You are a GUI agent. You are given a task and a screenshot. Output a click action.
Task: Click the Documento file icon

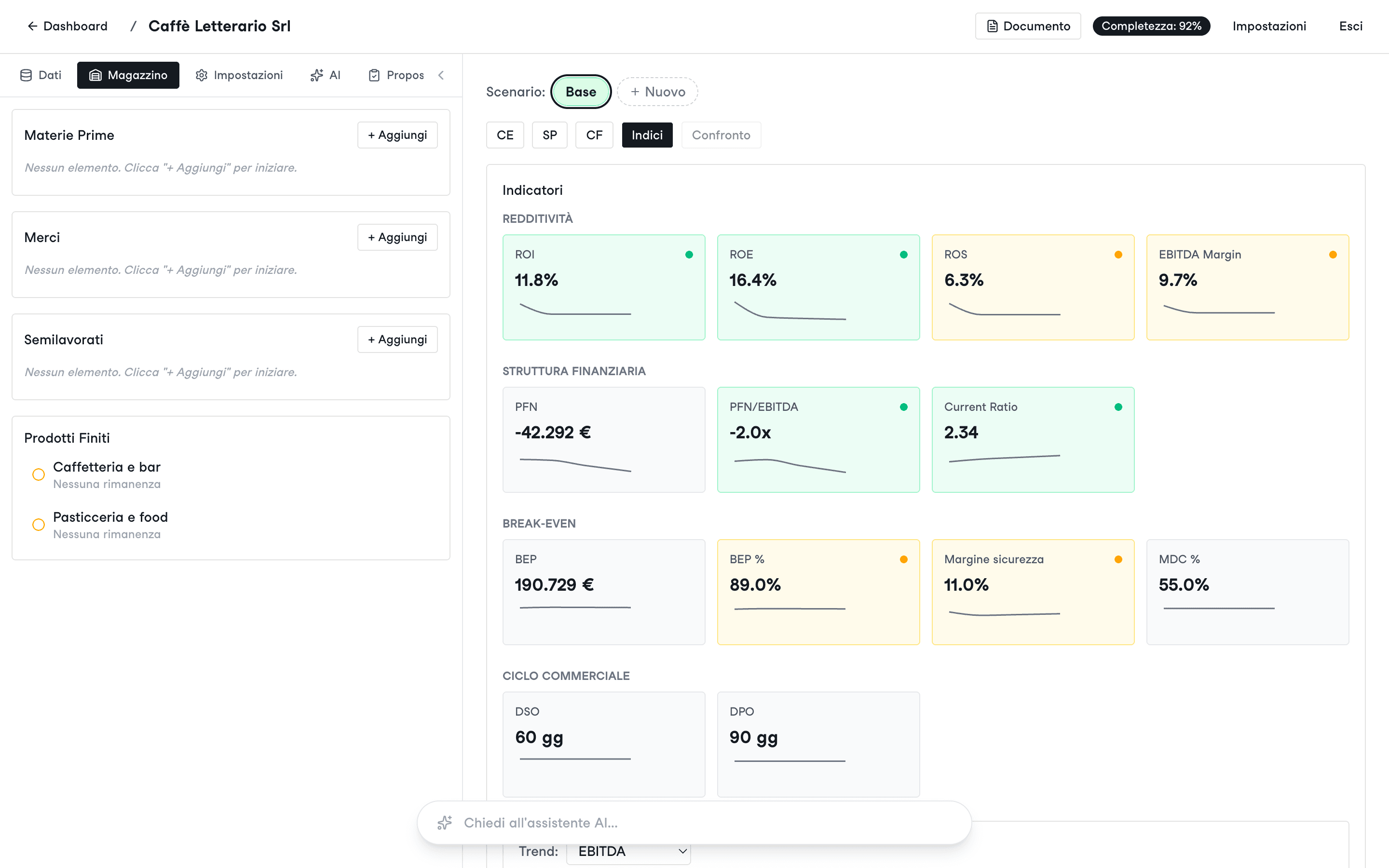tap(992, 26)
